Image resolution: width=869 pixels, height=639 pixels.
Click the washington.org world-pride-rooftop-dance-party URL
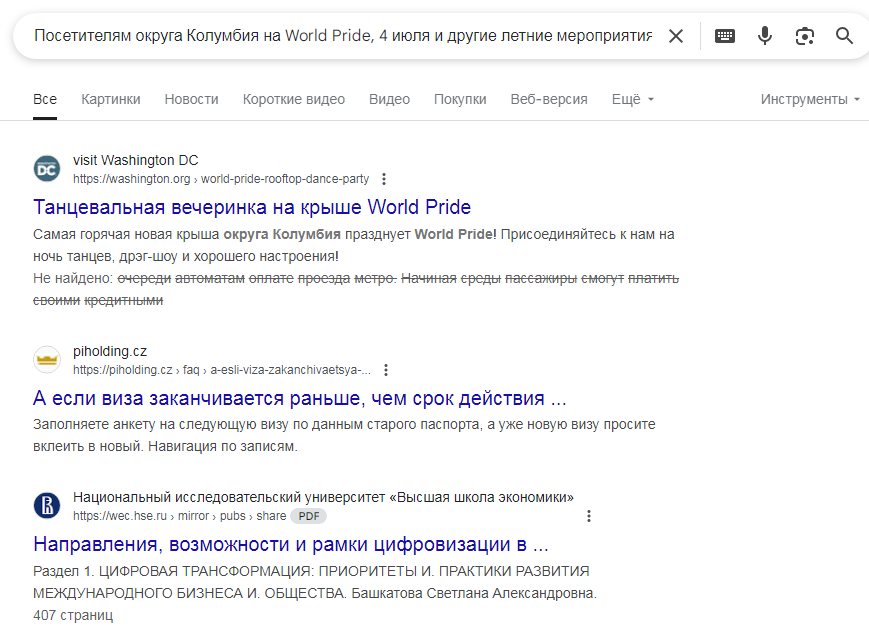point(221,179)
